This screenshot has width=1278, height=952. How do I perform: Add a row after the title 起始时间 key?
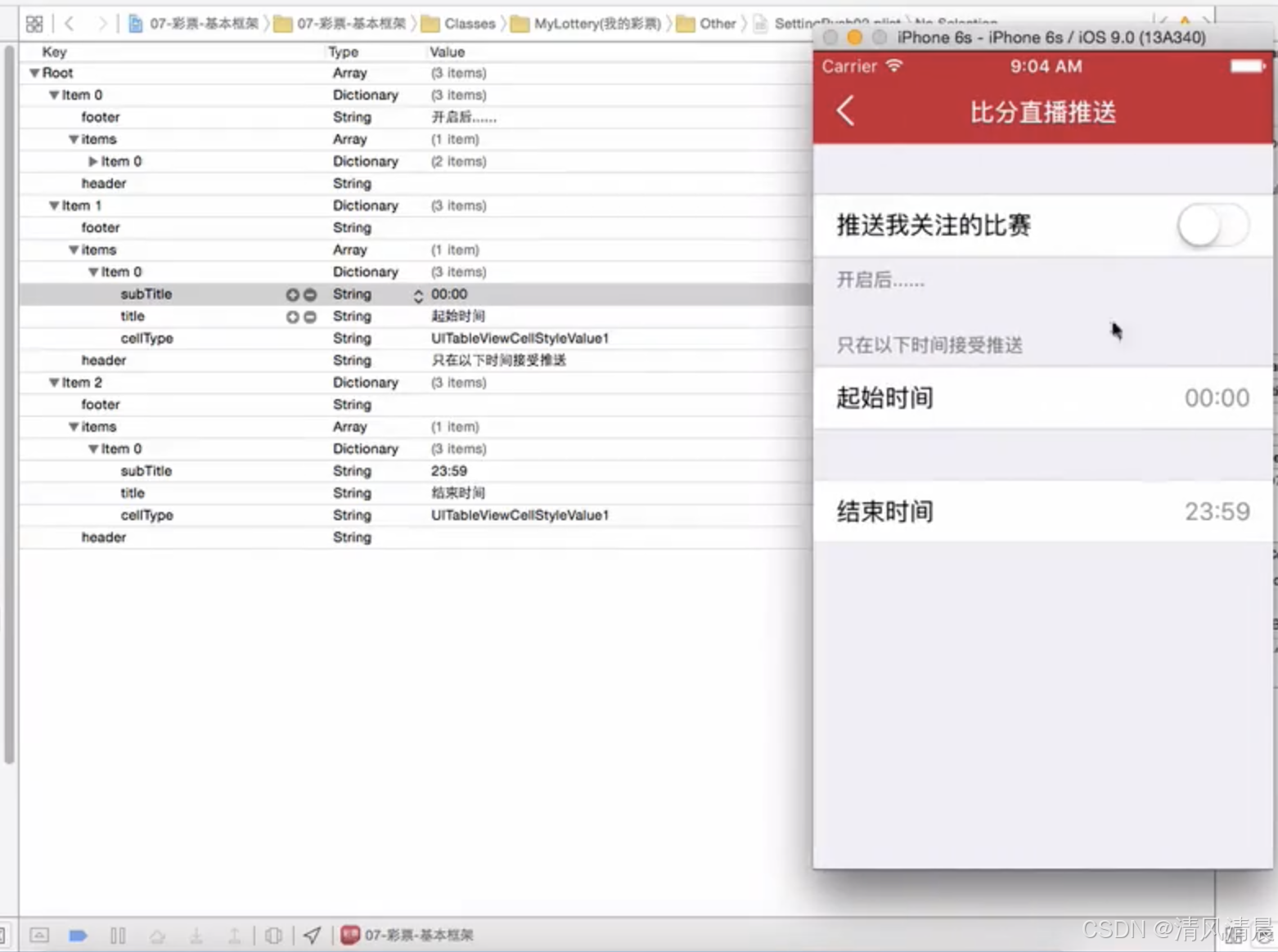pyautogui.click(x=292, y=317)
